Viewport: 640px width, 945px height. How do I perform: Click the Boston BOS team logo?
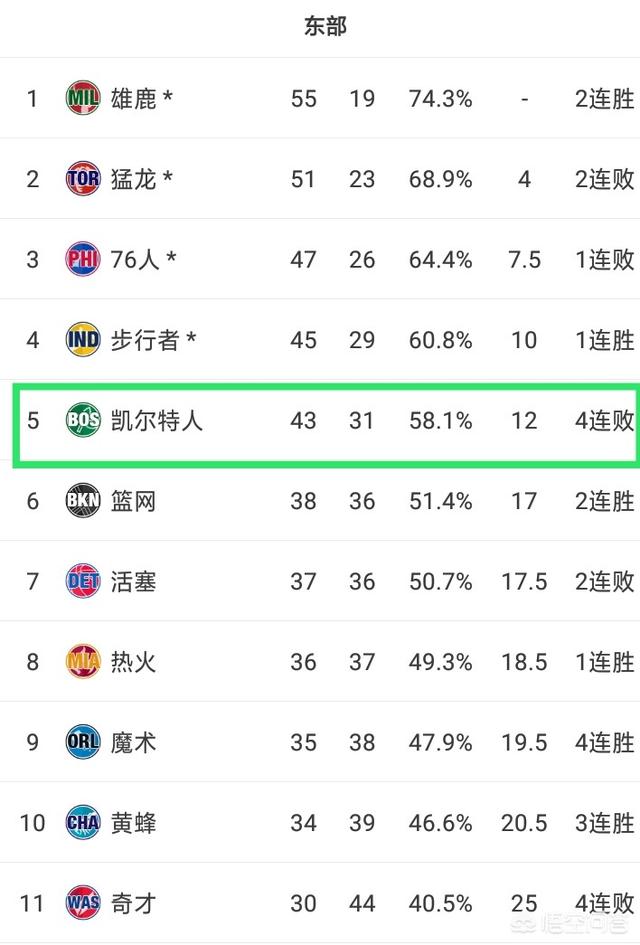83,420
